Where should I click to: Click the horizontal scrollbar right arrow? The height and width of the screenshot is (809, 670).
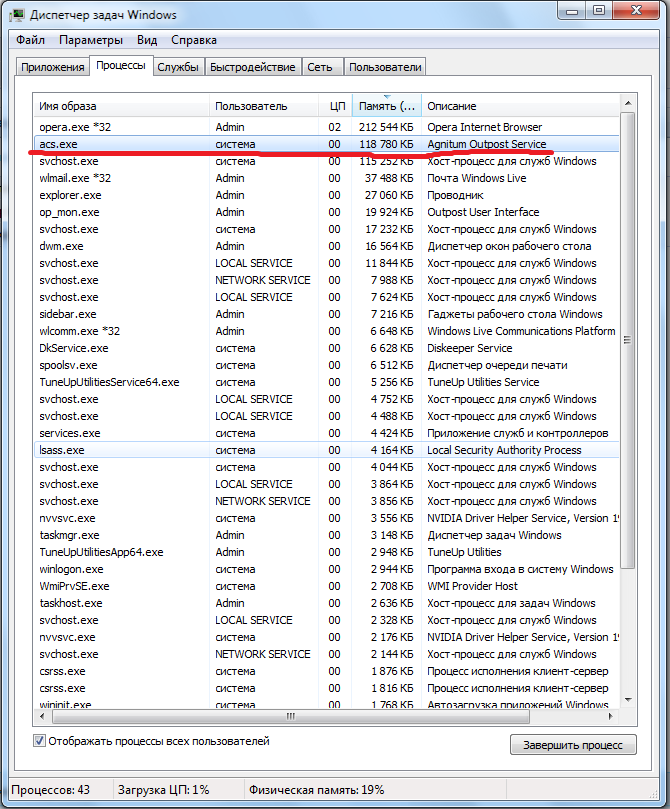[x=611, y=716]
